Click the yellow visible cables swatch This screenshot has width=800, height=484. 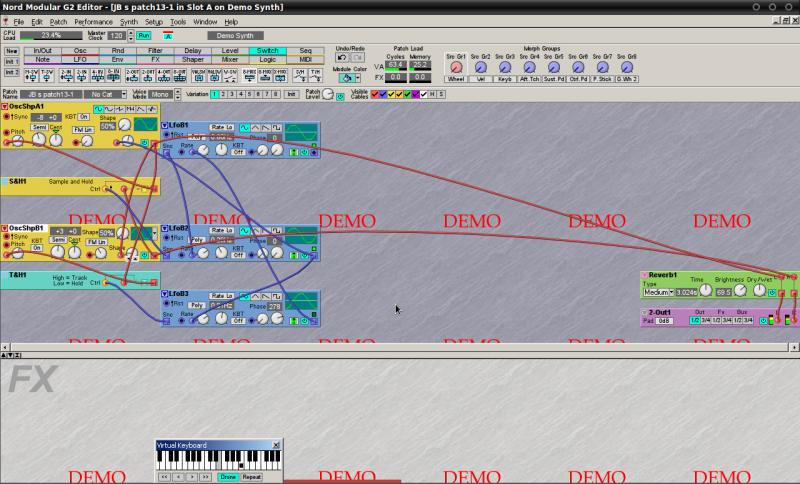point(391,94)
